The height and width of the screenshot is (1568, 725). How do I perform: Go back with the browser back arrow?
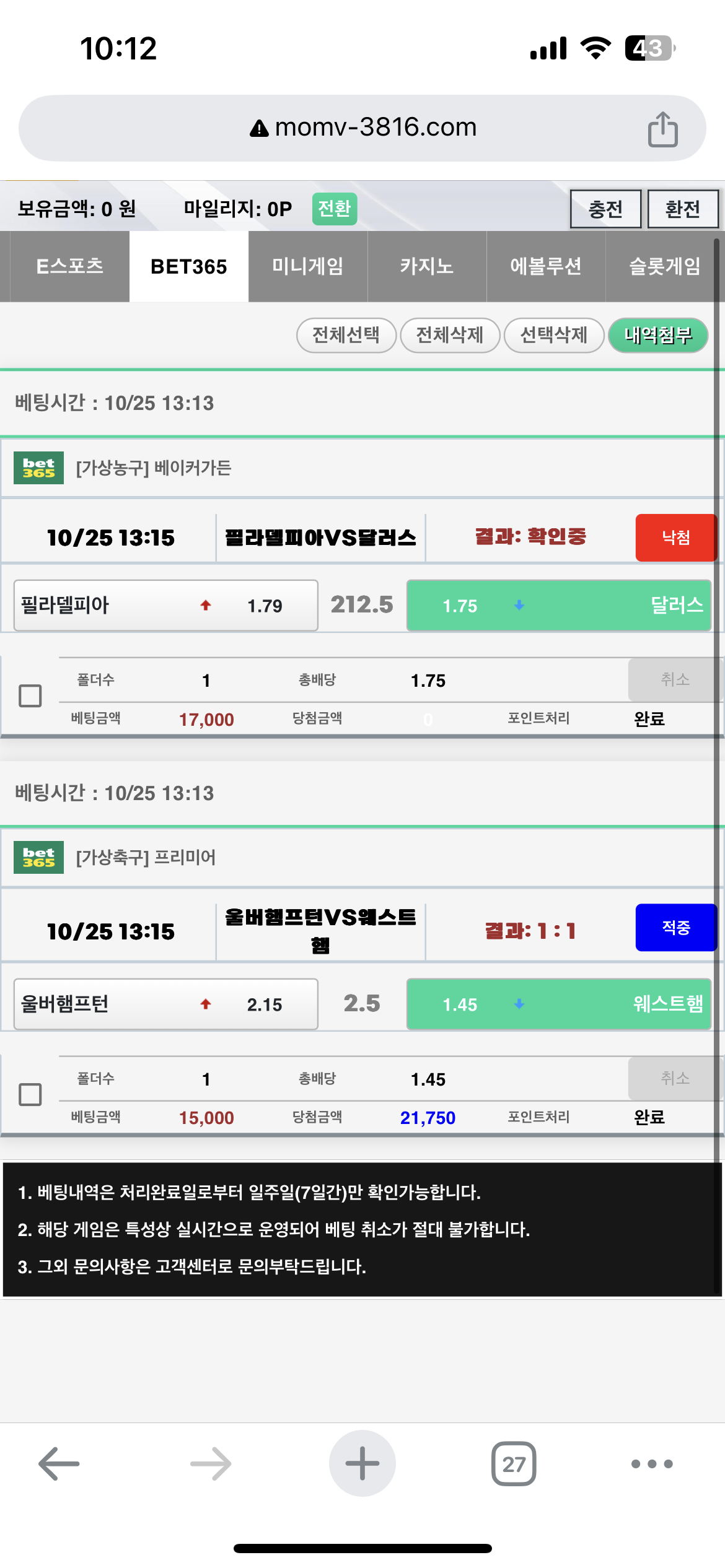(59, 1463)
